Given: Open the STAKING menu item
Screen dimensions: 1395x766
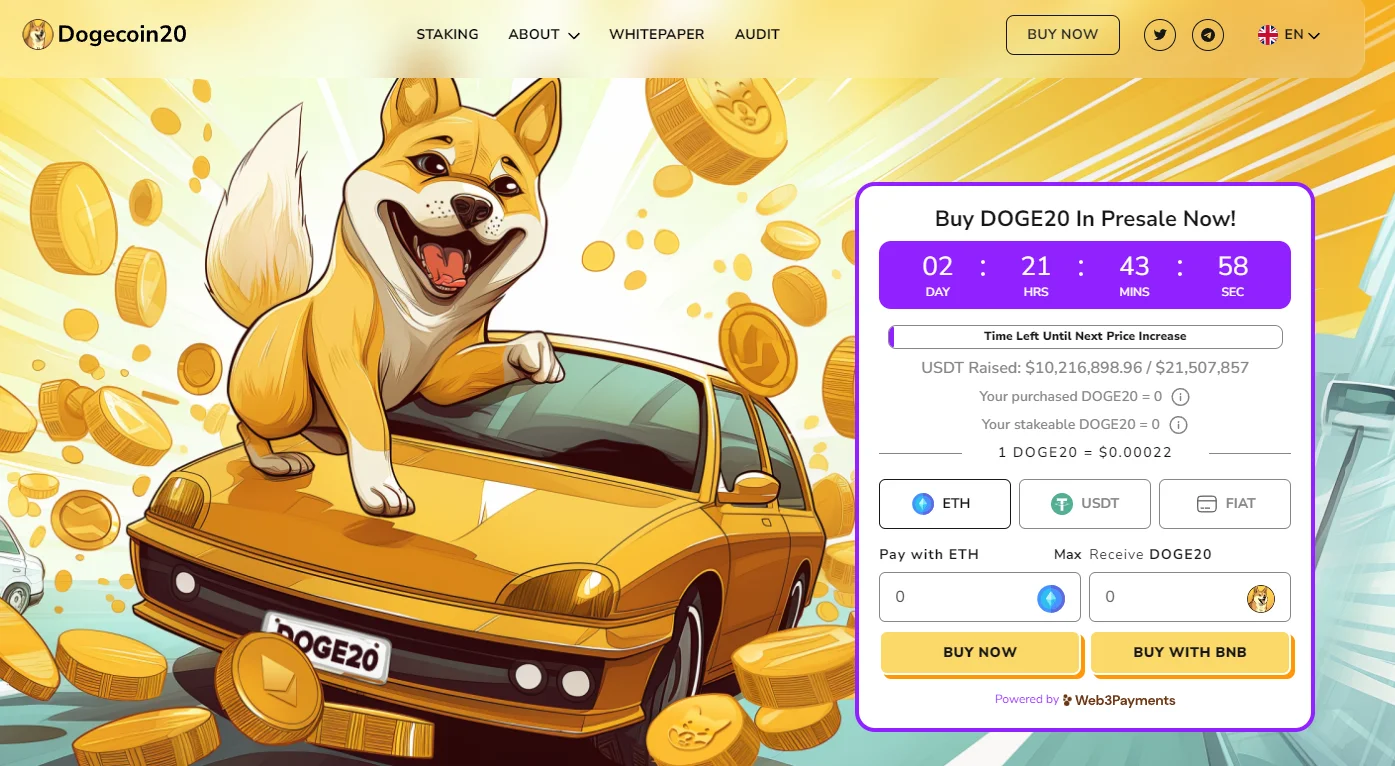Looking at the screenshot, I should 447,34.
